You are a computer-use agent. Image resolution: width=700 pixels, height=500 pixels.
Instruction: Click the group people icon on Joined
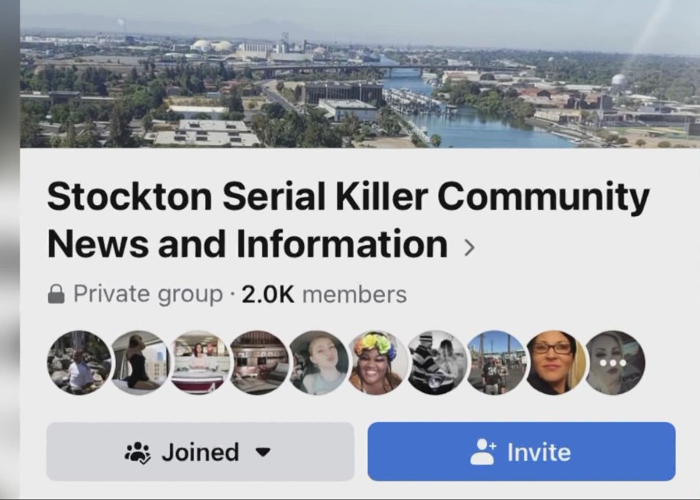tap(138, 452)
